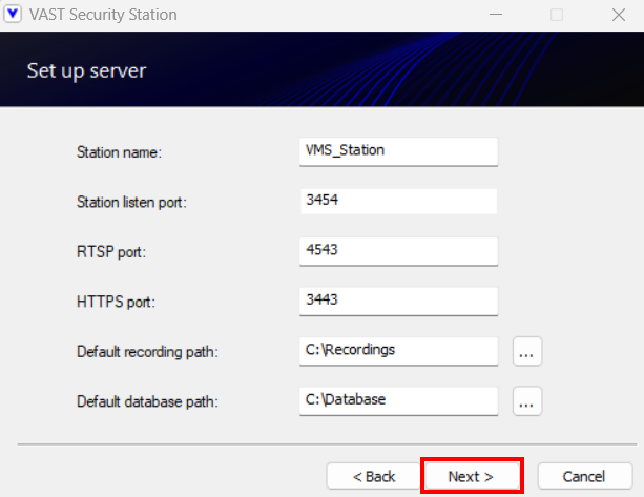Browse for the default recording path

[x=527, y=352]
